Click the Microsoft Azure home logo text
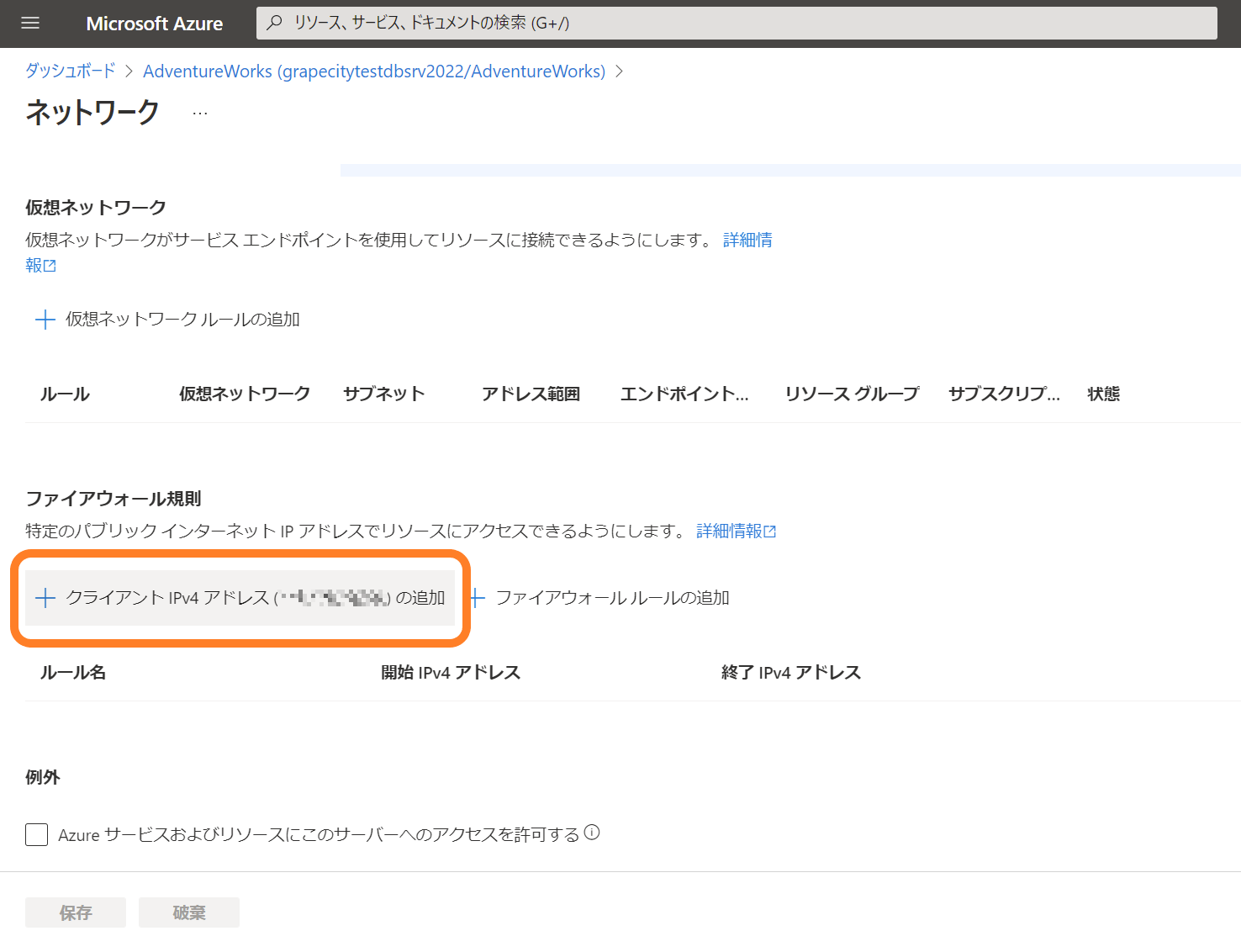Image resolution: width=1241 pixels, height=952 pixels. [155, 24]
